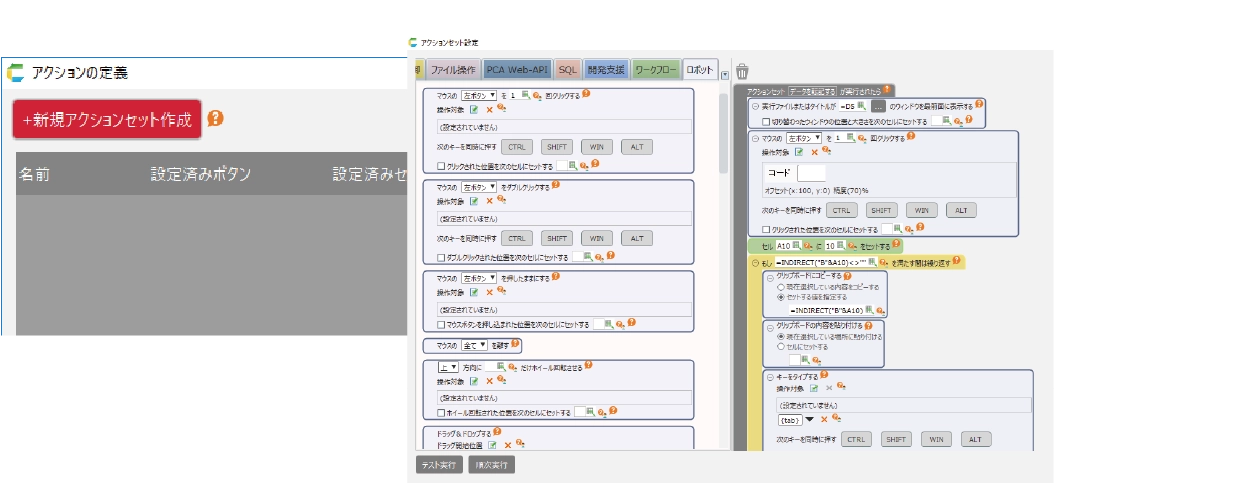
Task: Switch to ファイル操作 tab
Action: [453, 70]
